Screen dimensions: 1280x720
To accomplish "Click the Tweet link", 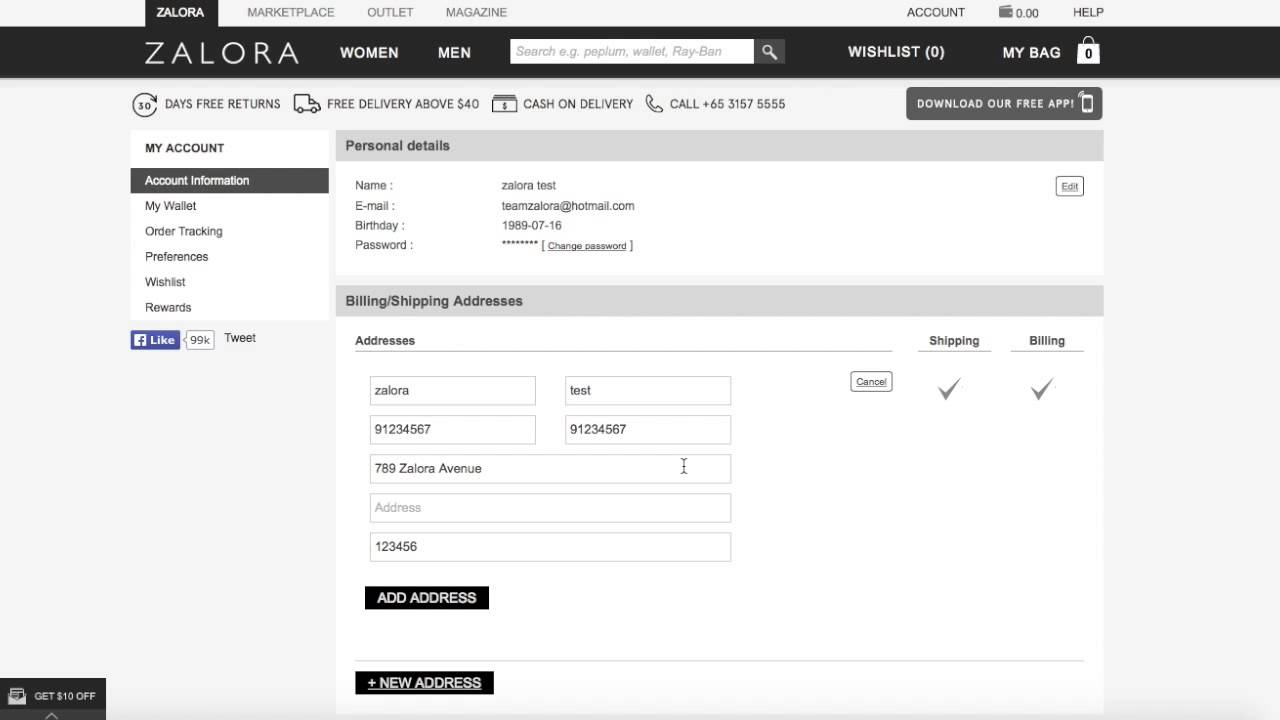I will (x=240, y=338).
